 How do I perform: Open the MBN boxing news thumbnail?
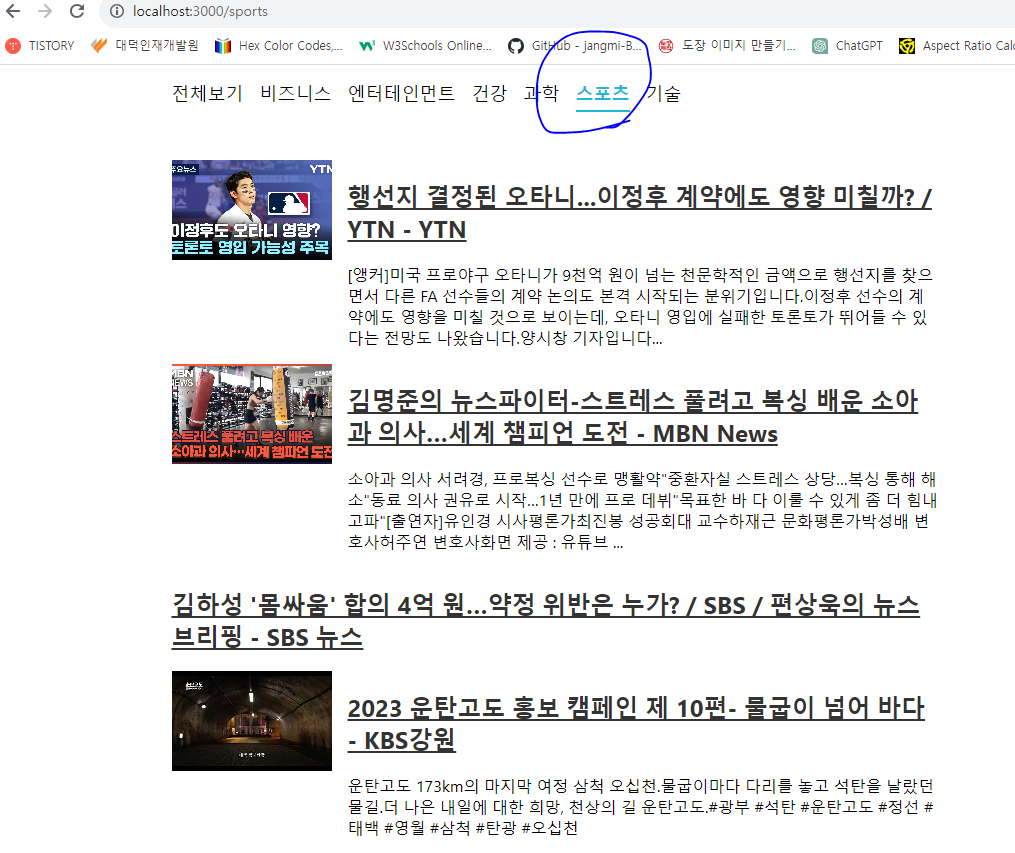(252, 414)
